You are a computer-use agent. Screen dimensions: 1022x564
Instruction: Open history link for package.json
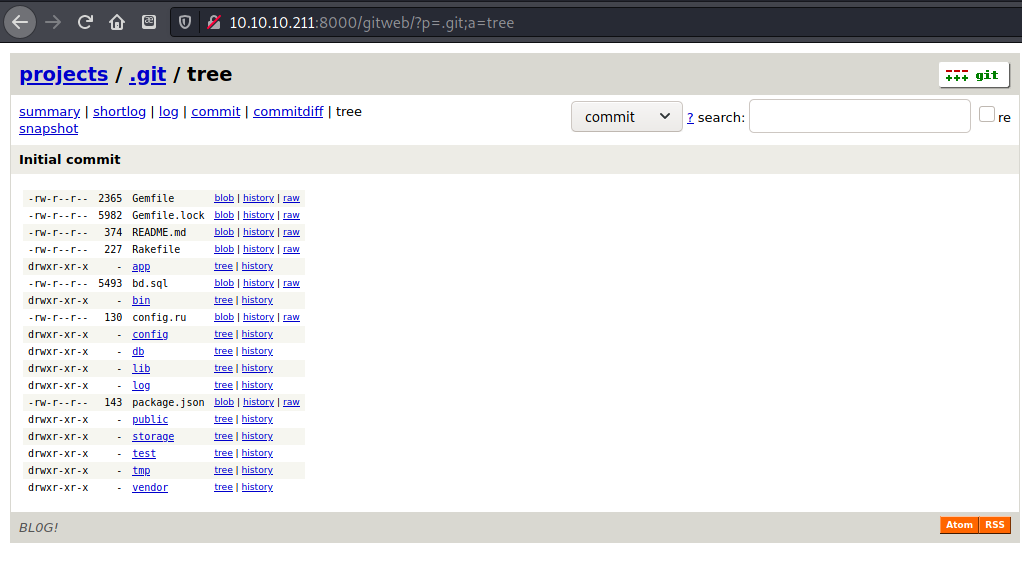258,402
